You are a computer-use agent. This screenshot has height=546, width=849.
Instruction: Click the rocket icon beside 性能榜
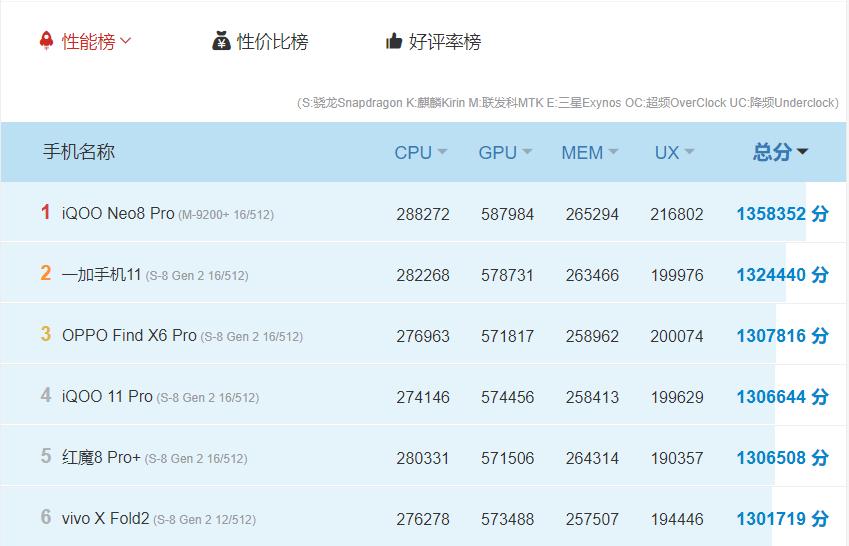pos(47,41)
